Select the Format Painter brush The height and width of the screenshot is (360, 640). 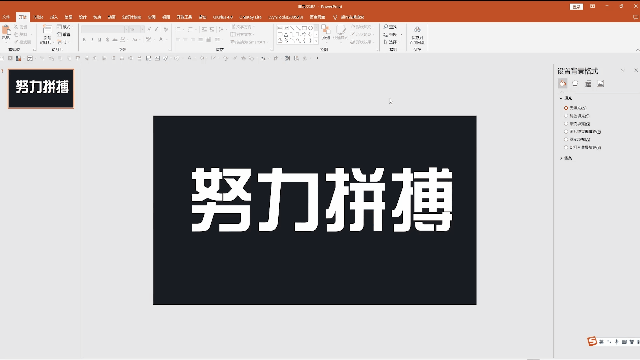click(22, 42)
